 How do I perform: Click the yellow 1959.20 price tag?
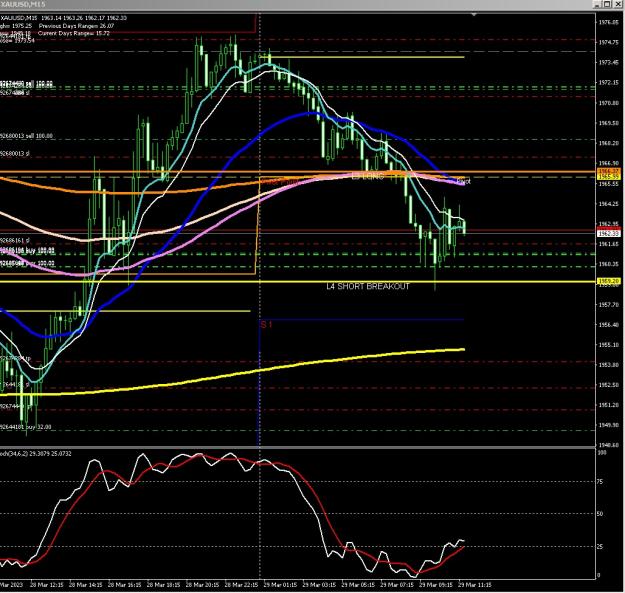pyautogui.click(x=609, y=281)
